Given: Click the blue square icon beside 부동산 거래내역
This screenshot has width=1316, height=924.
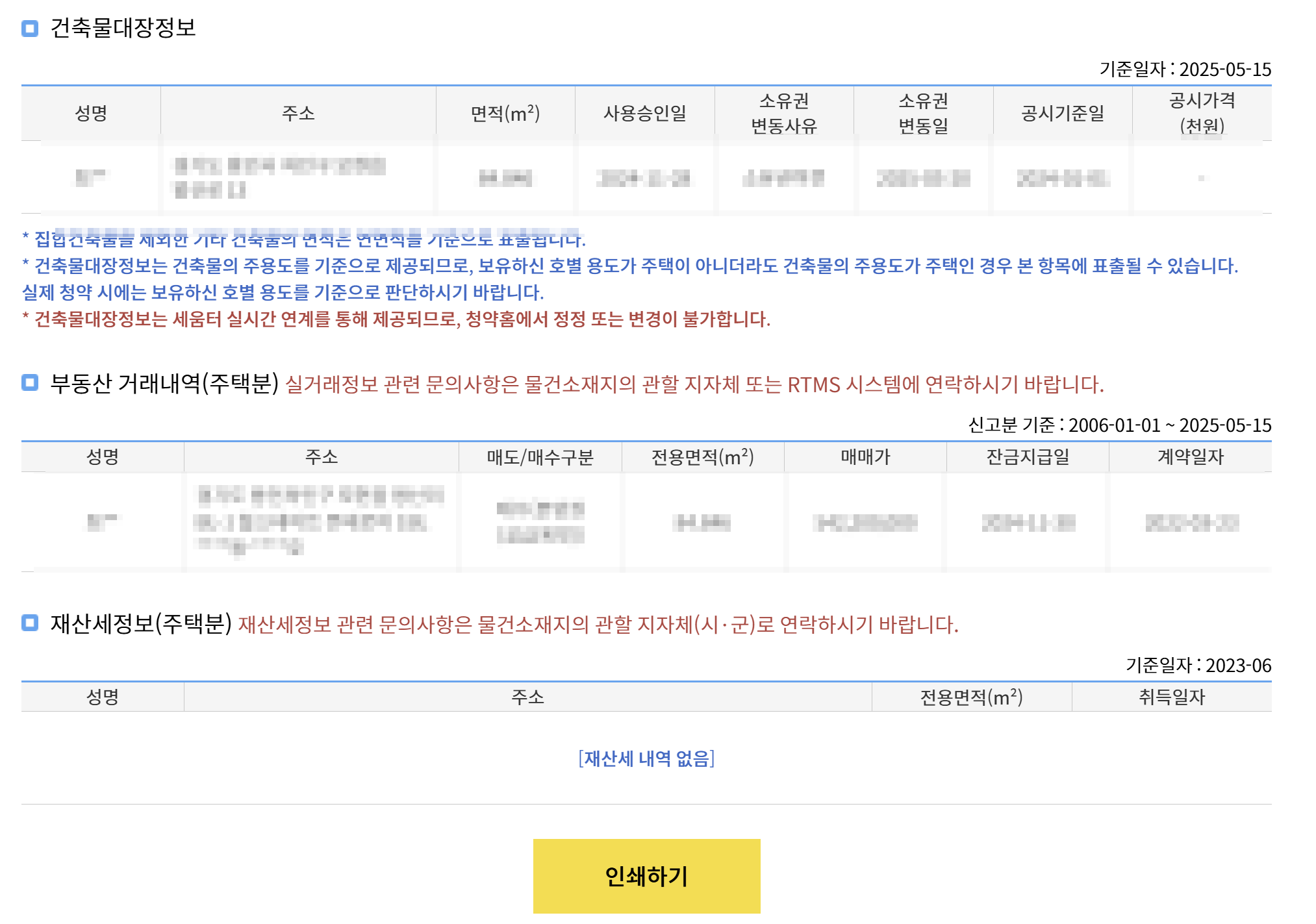Looking at the screenshot, I should click(x=30, y=383).
